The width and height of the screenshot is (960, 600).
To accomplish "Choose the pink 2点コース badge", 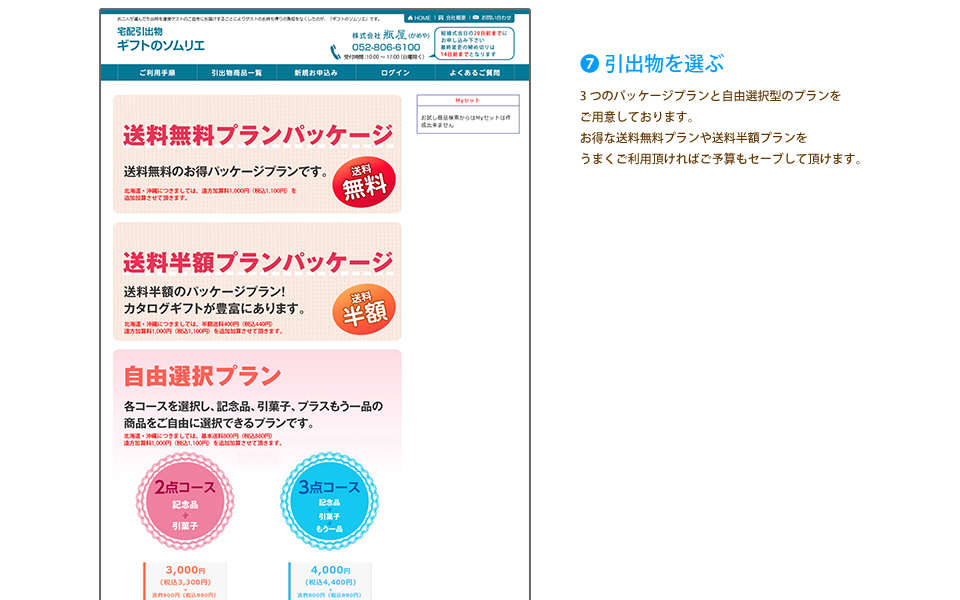I will pos(185,502).
